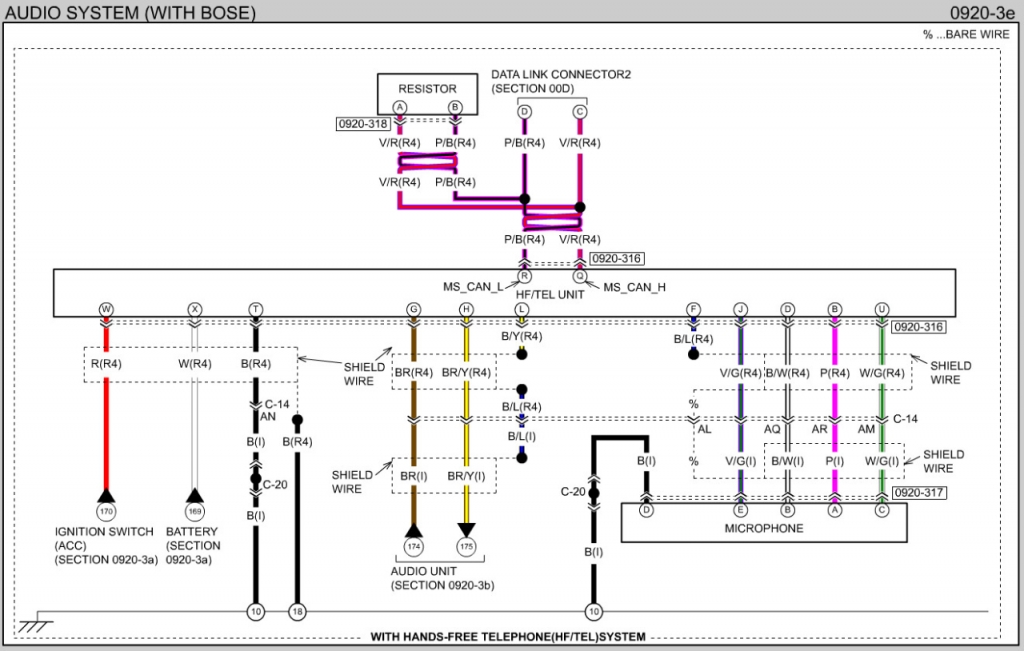Open the 0920-317 connector reference
The height and width of the screenshot is (651, 1024).
pyautogui.click(x=919, y=493)
